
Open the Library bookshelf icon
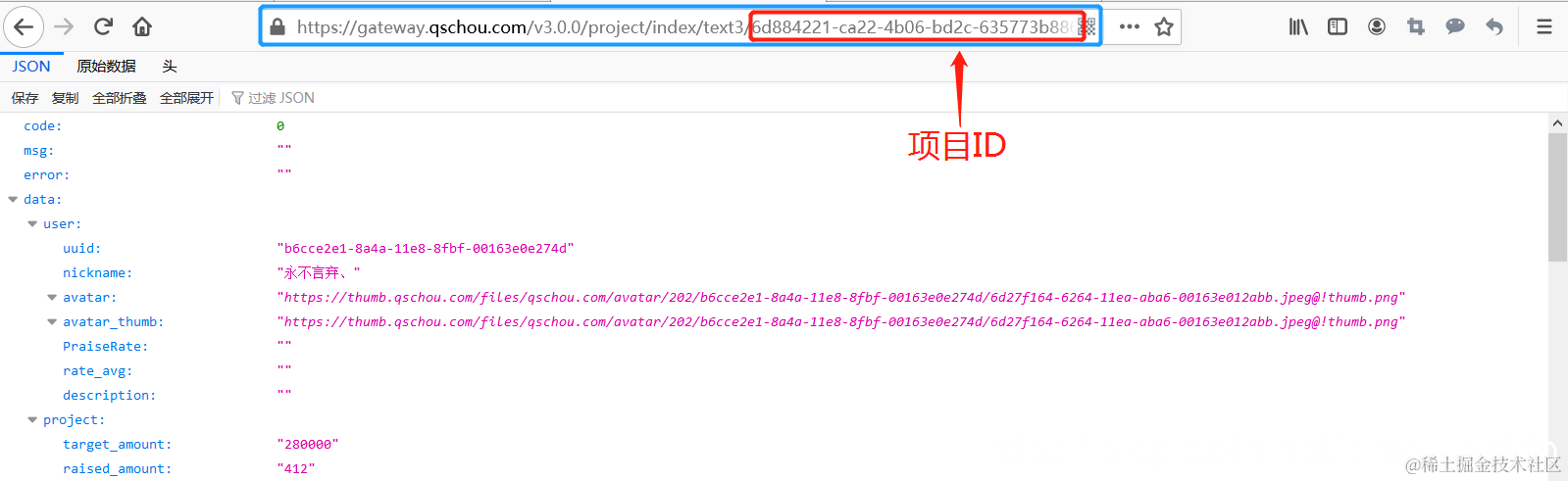[1298, 26]
